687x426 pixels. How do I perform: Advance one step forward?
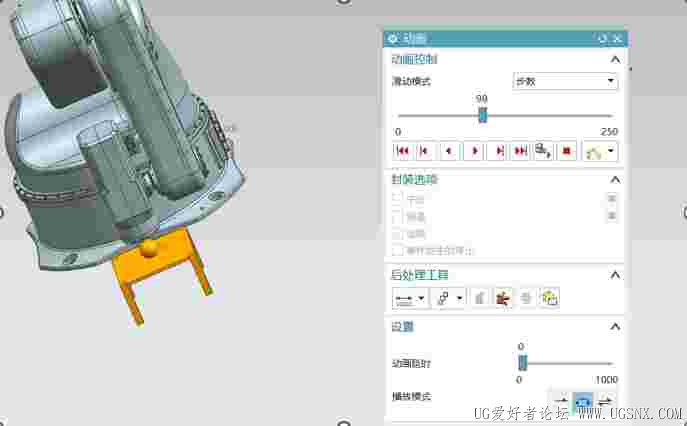tap(498, 151)
